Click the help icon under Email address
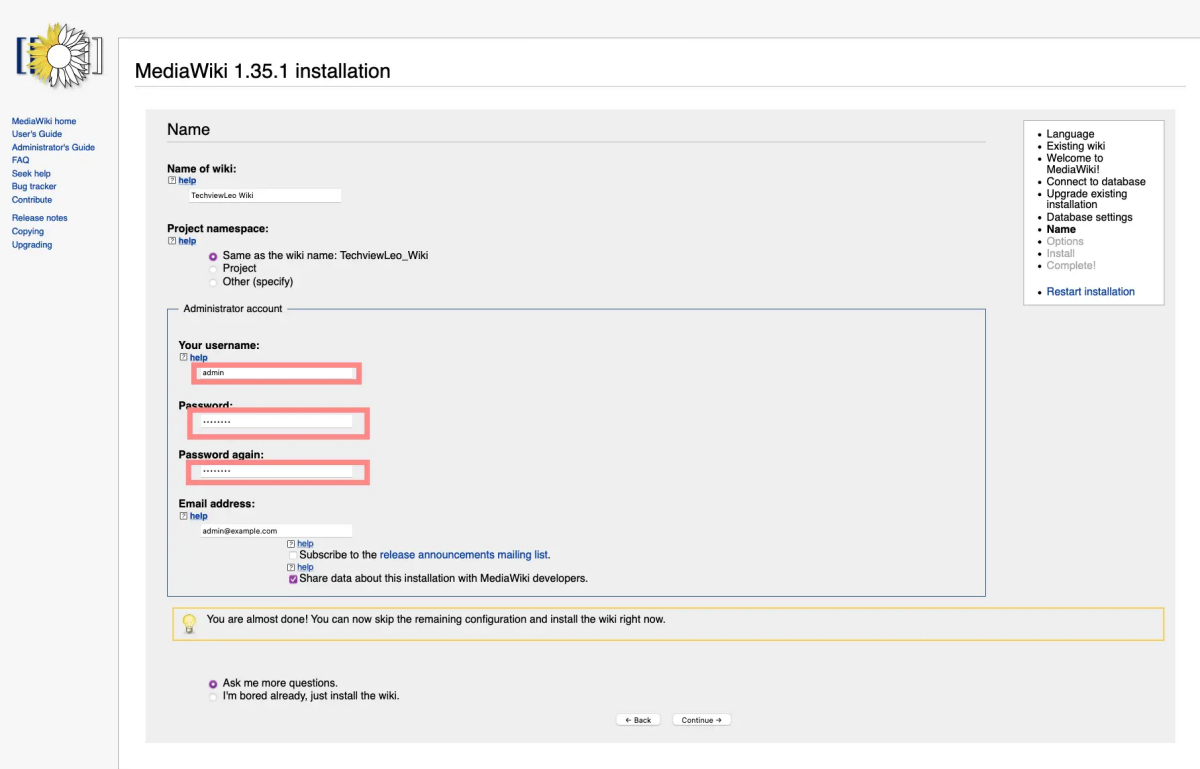The image size is (1200, 769). [183, 516]
